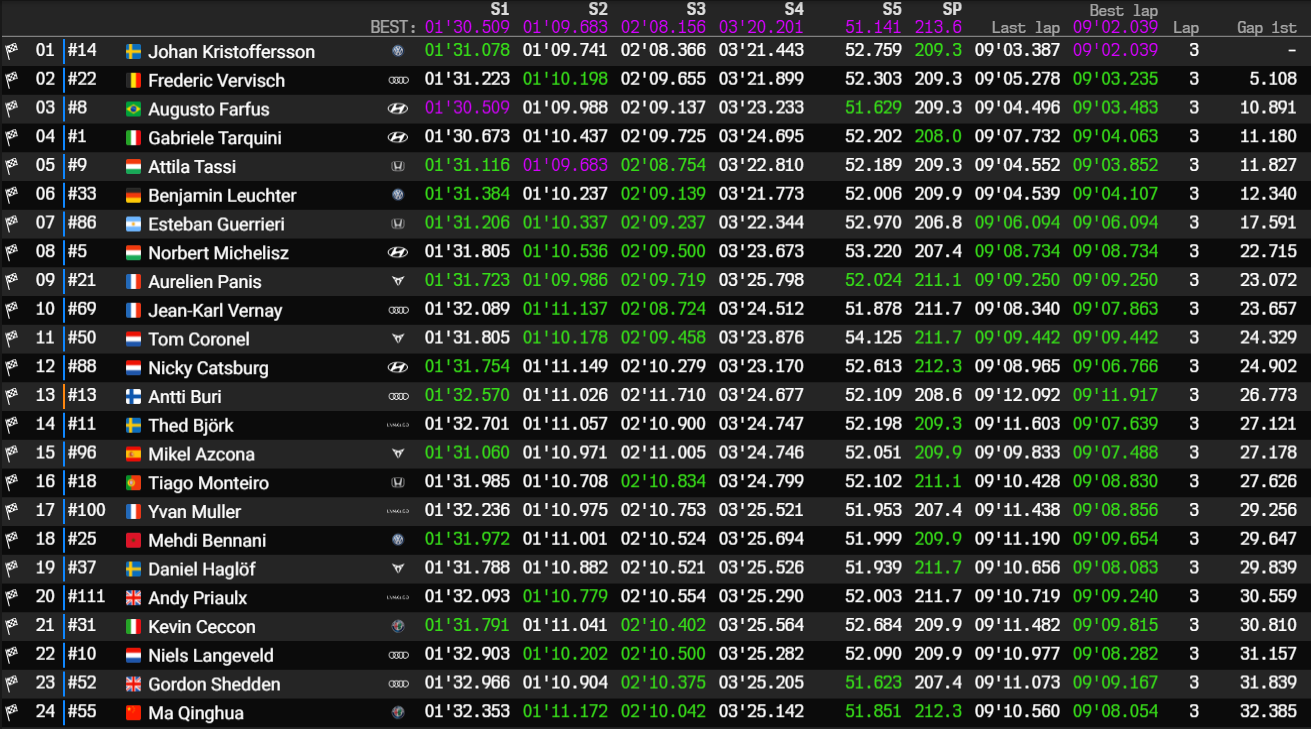Select driver name Yvan Muller
This screenshot has height=729, width=1311.
point(195,512)
